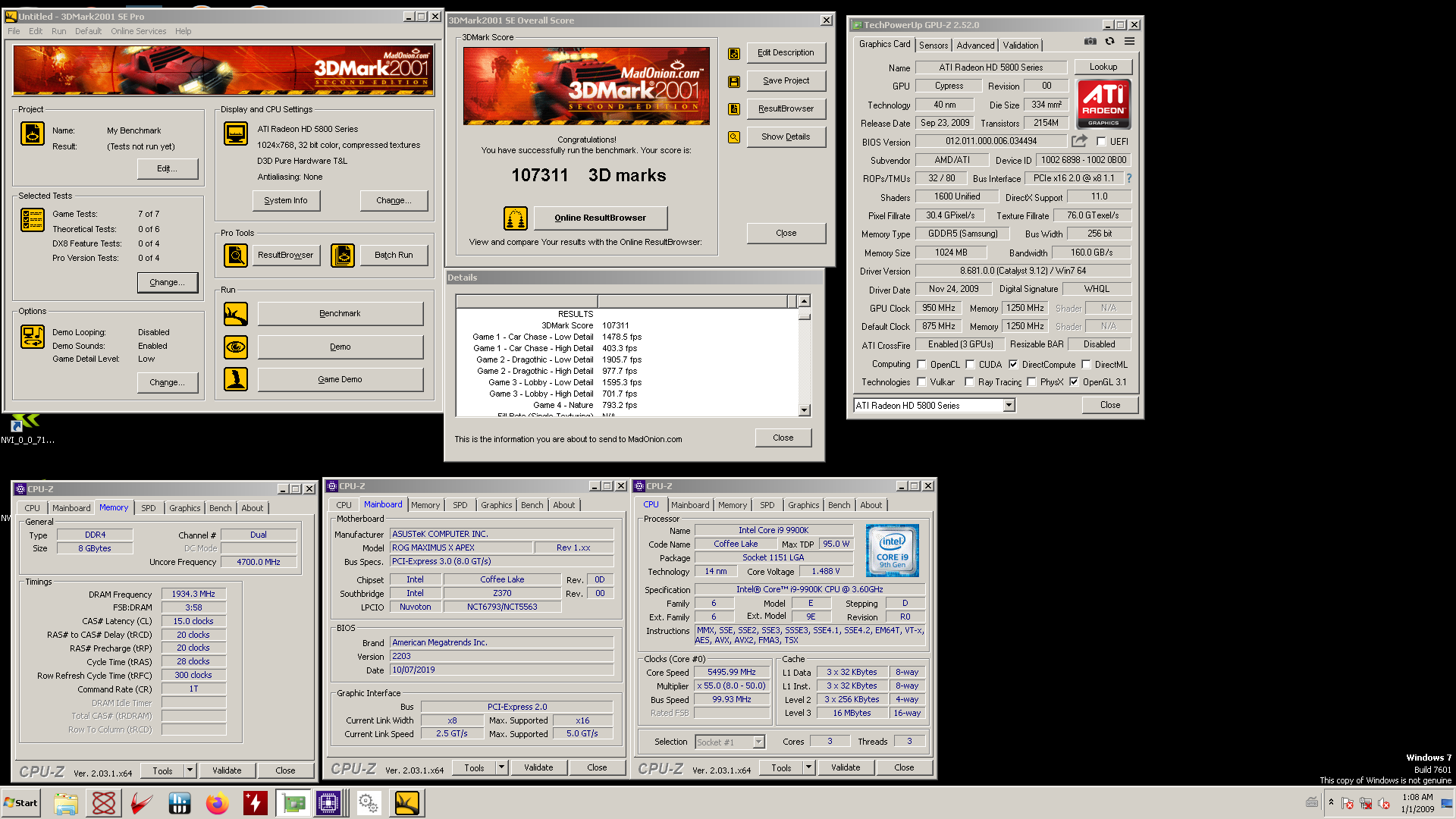
Task: Click the Options demo looping icon
Action: coord(32,337)
